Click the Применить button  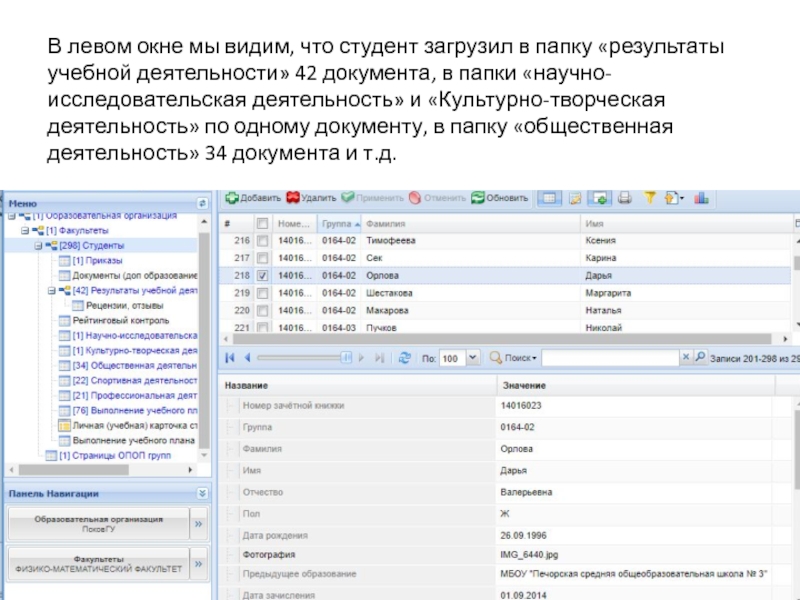[373, 198]
